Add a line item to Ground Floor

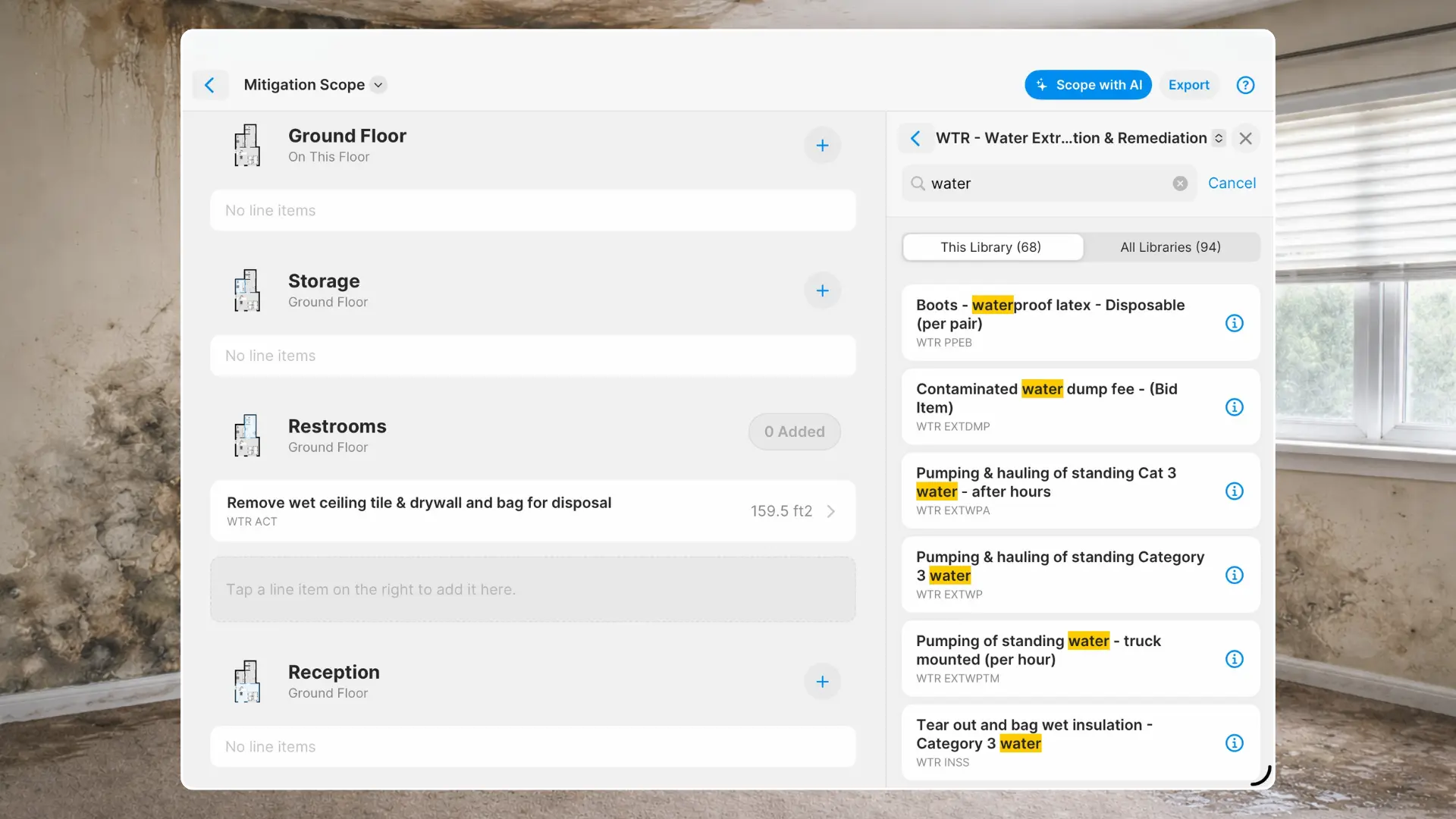tap(823, 145)
